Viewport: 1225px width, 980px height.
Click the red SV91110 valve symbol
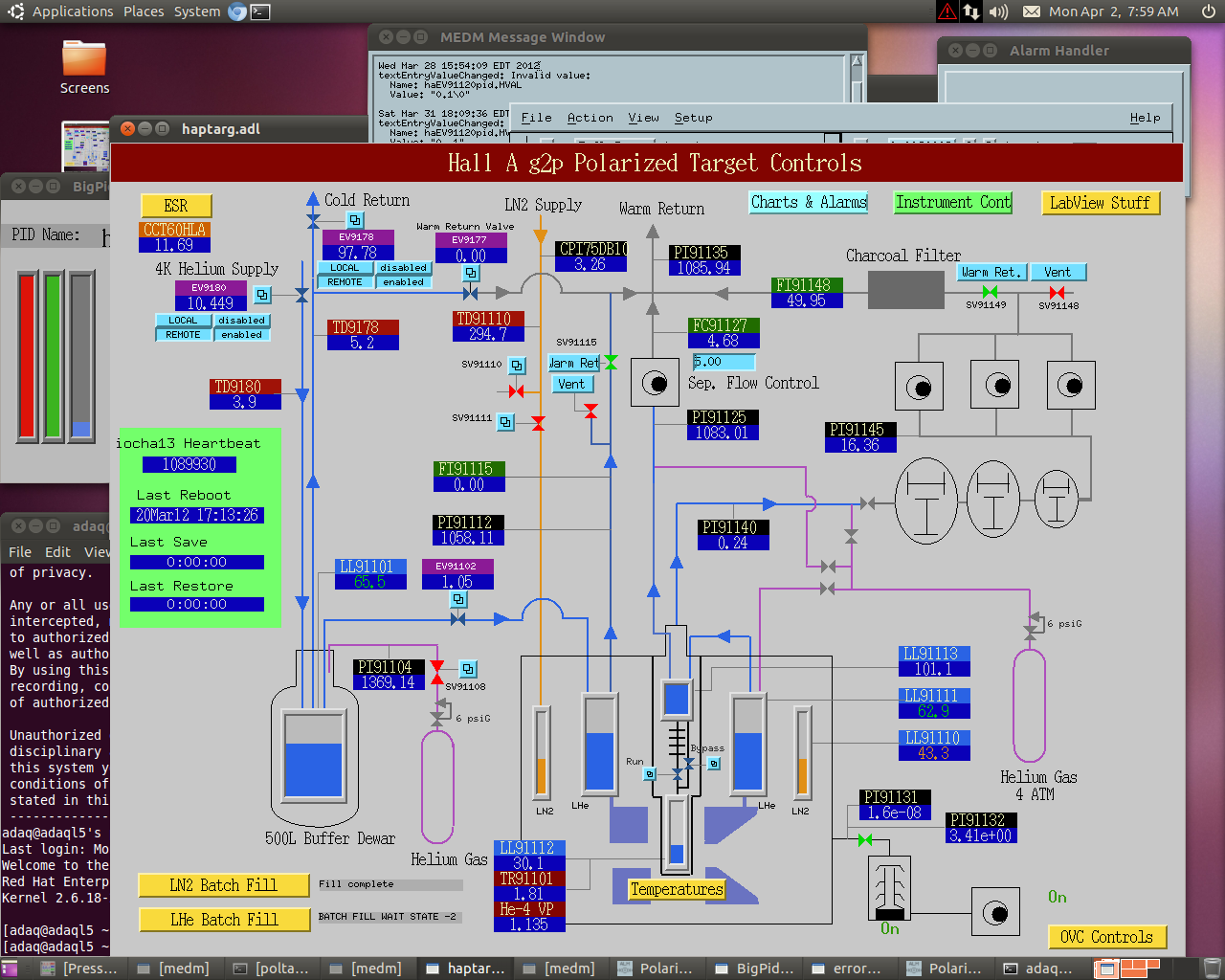(517, 390)
